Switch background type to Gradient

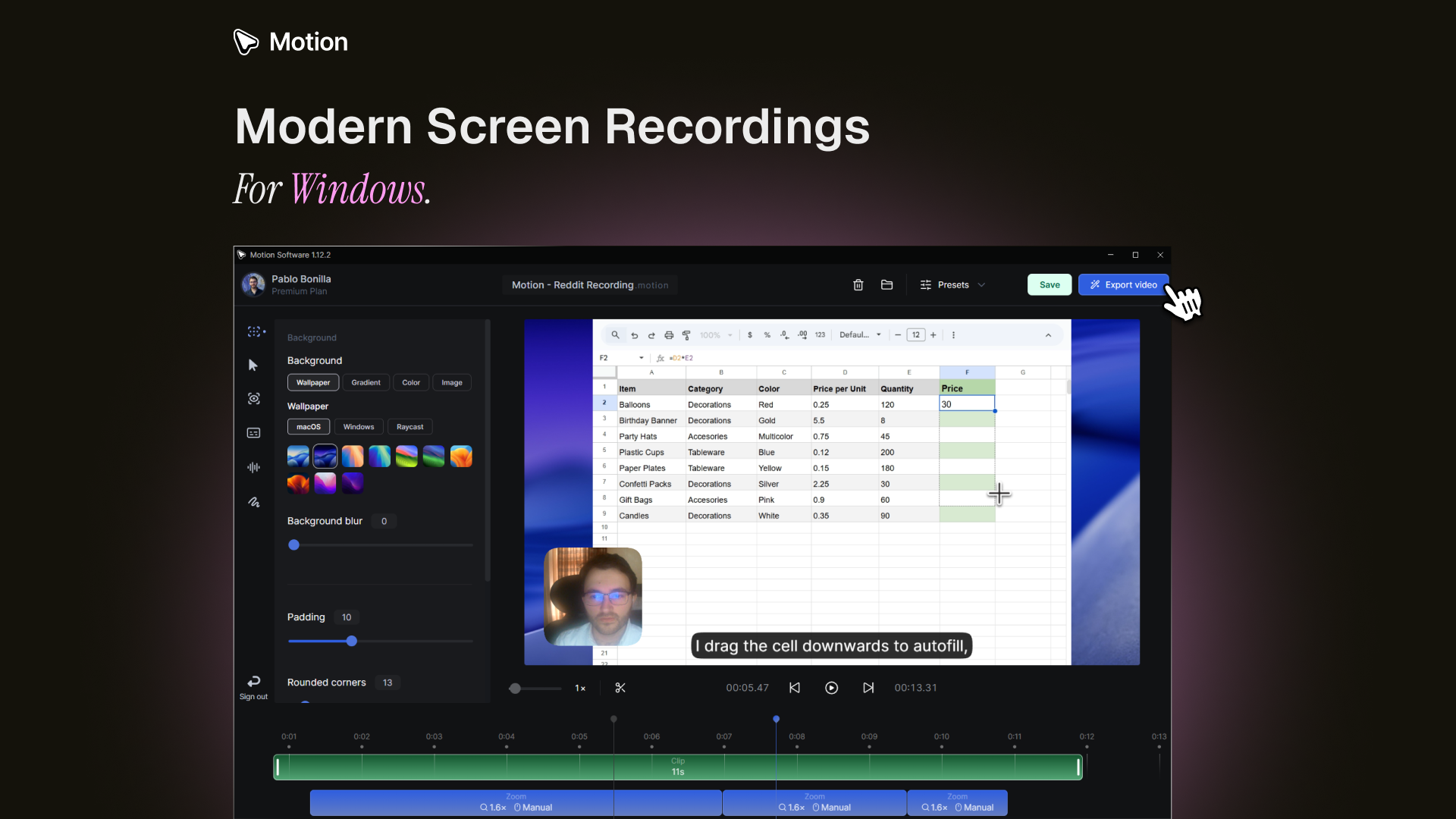pos(366,382)
